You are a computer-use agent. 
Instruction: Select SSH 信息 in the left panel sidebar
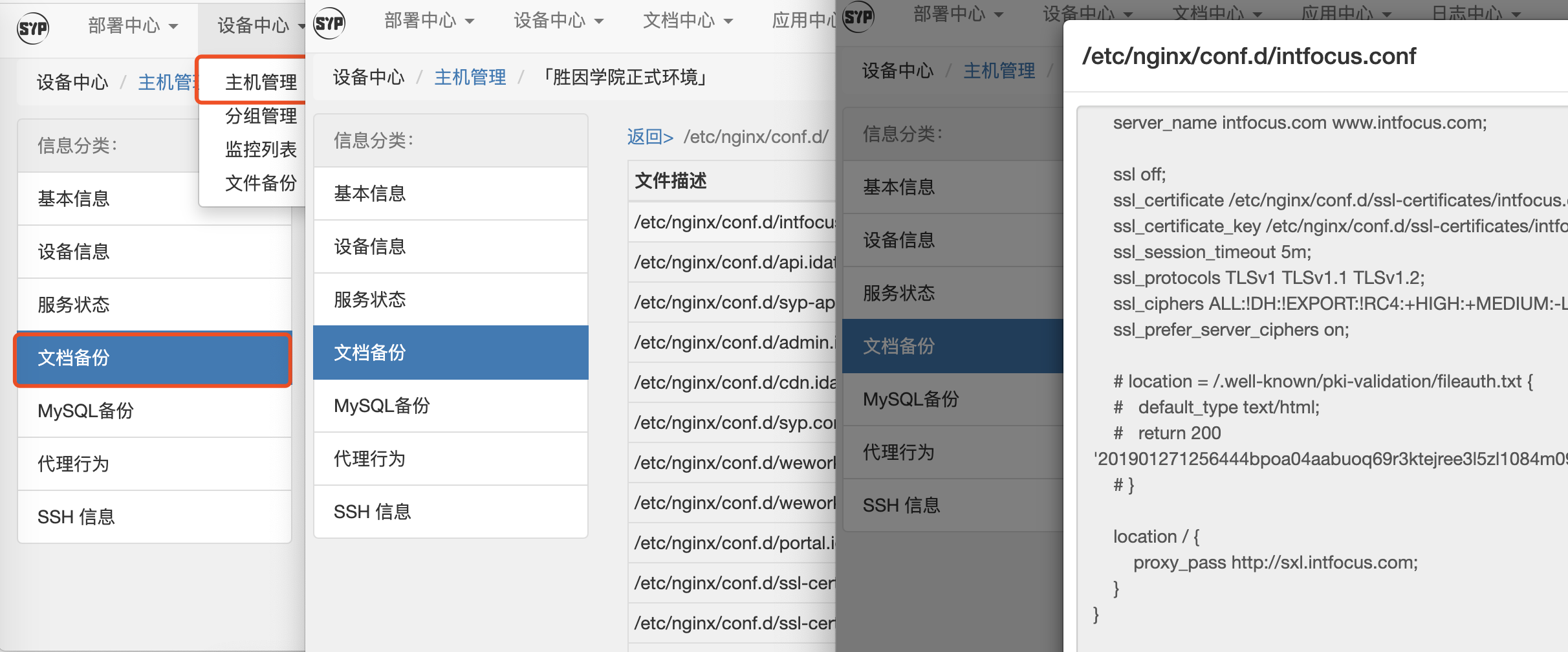click(155, 517)
